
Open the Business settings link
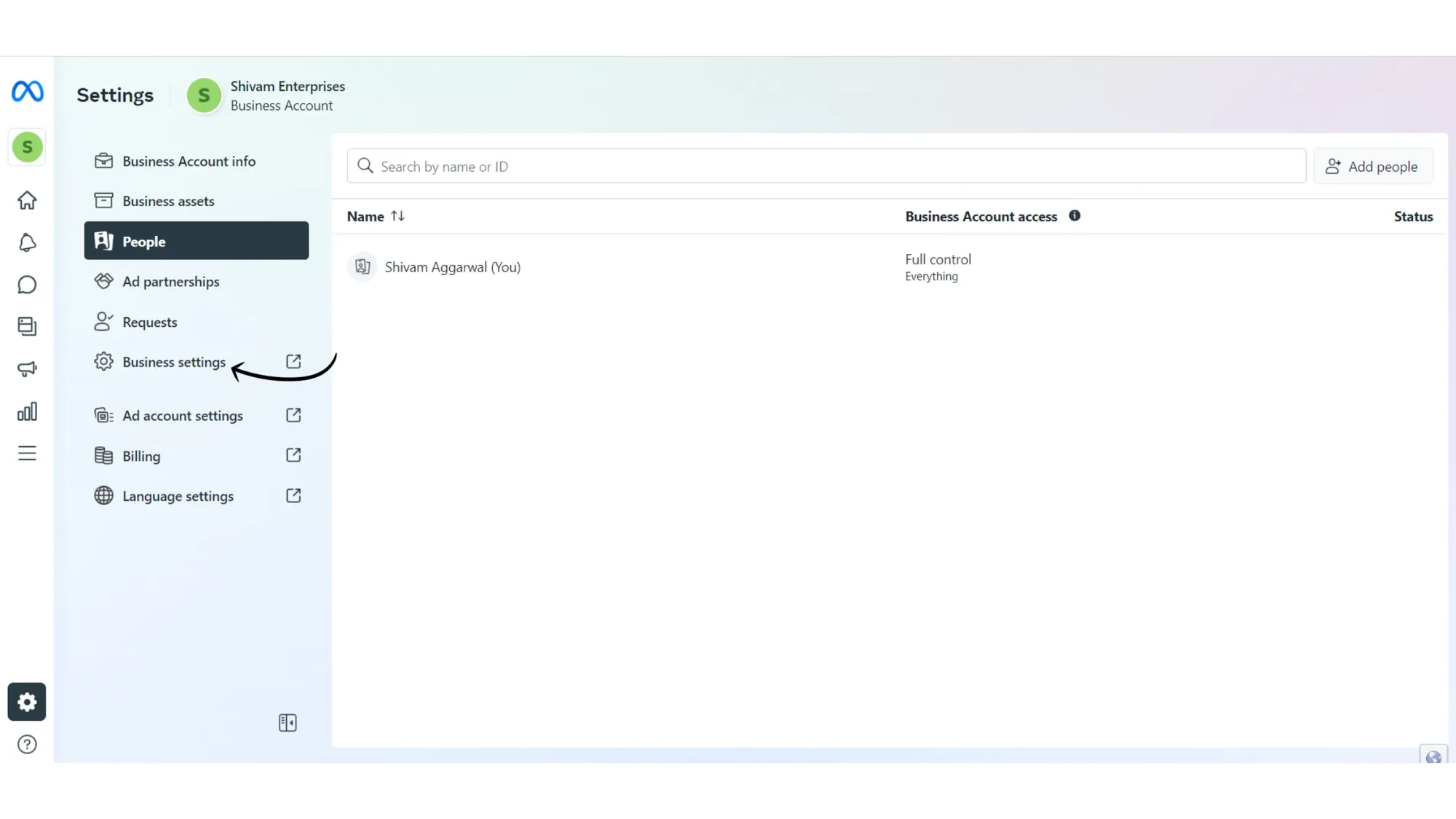[x=173, y=361]
